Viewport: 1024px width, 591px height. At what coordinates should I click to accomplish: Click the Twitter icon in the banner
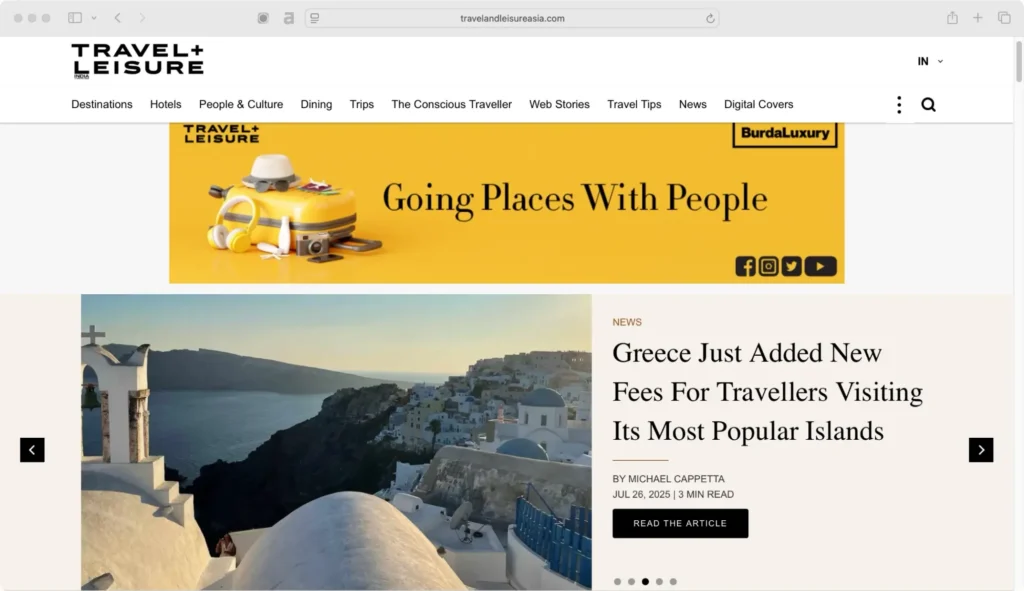point(792,266)
